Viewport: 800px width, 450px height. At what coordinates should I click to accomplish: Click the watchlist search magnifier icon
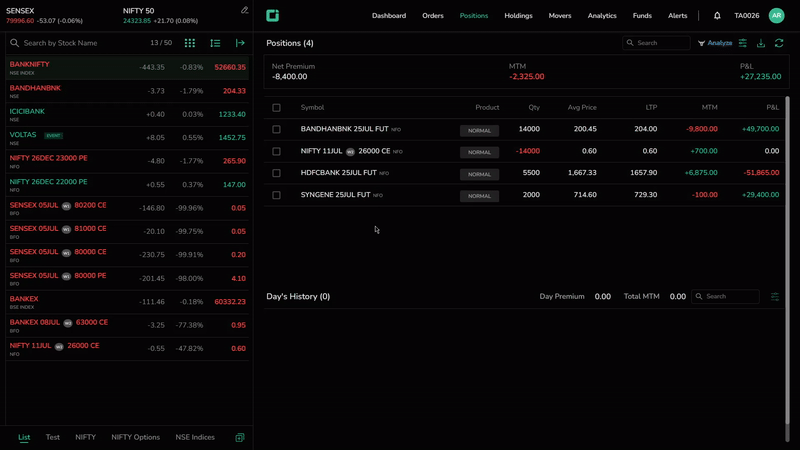[x=14, y=43]
